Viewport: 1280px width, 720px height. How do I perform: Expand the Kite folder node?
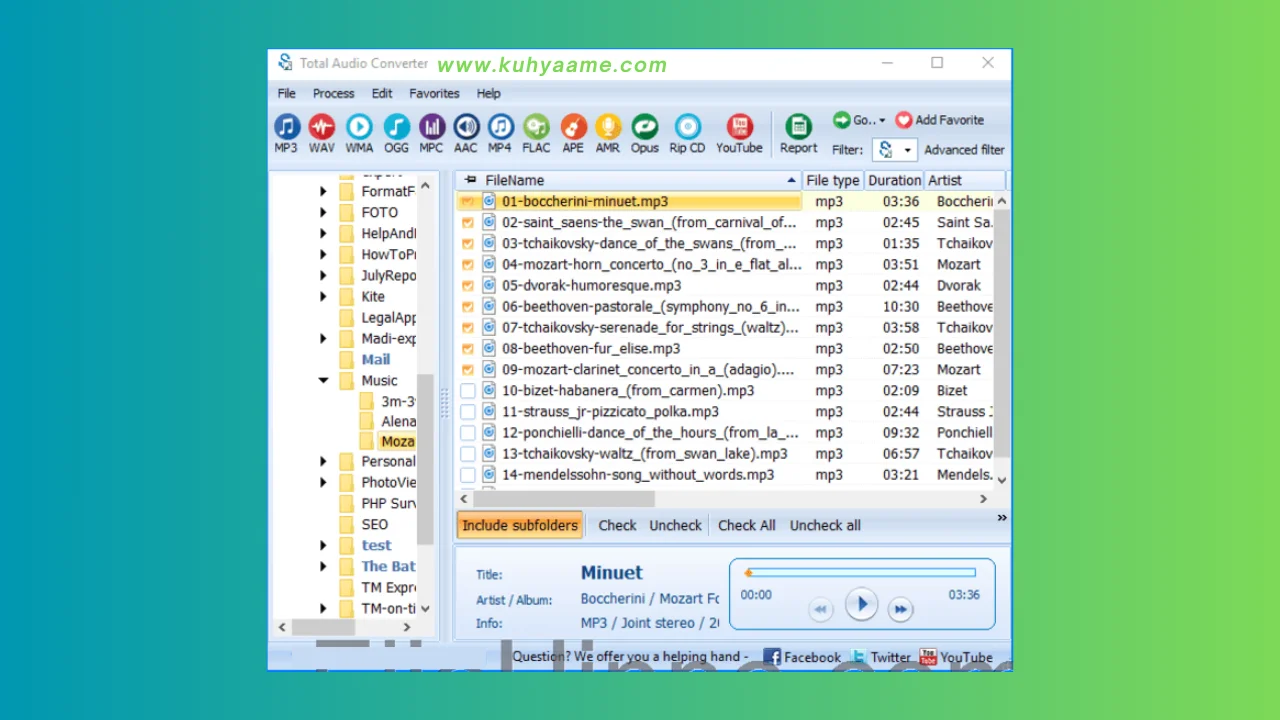(x=323, y=296)
